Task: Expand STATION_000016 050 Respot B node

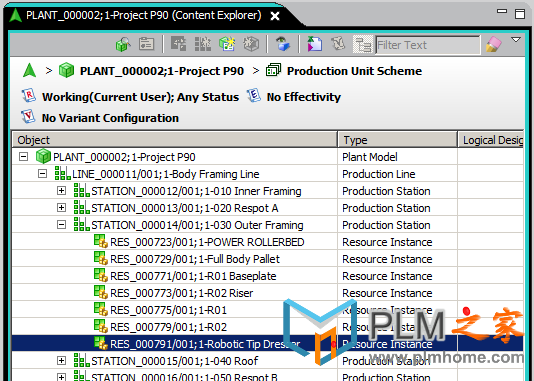Action: [61, 377]
